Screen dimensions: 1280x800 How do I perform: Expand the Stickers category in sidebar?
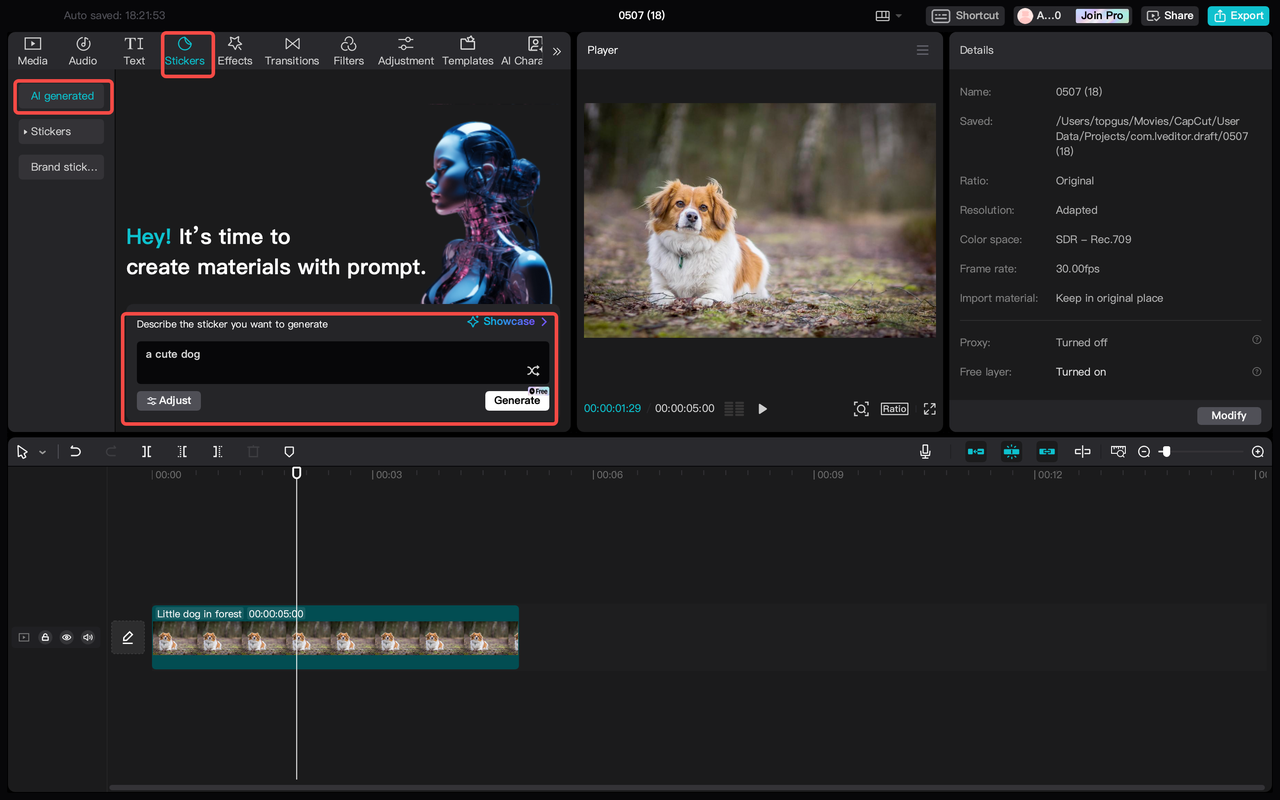(61, 131)
